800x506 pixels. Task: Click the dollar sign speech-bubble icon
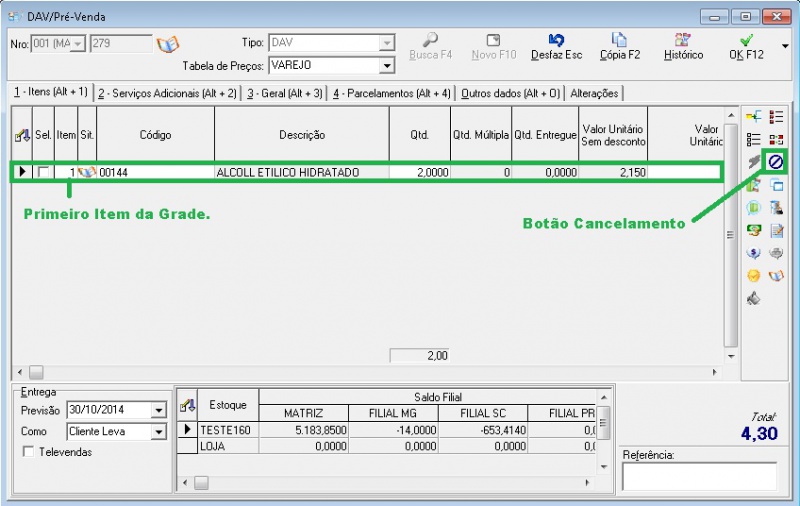pyautogui.click(x=754, y=253)
